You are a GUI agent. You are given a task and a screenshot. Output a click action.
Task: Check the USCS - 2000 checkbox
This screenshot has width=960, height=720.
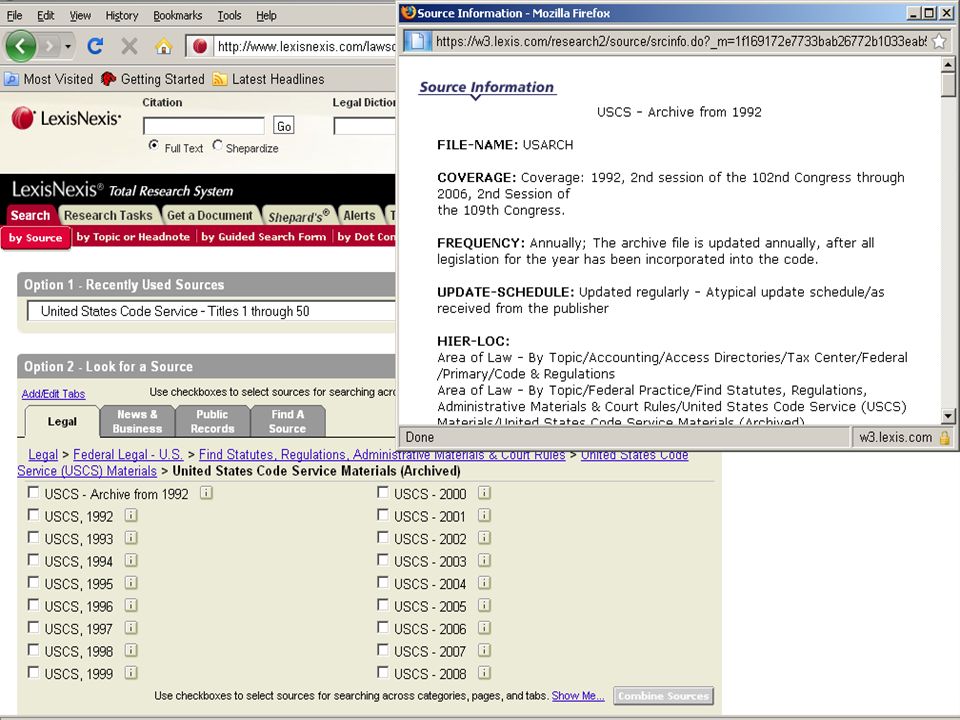point(383,492)
